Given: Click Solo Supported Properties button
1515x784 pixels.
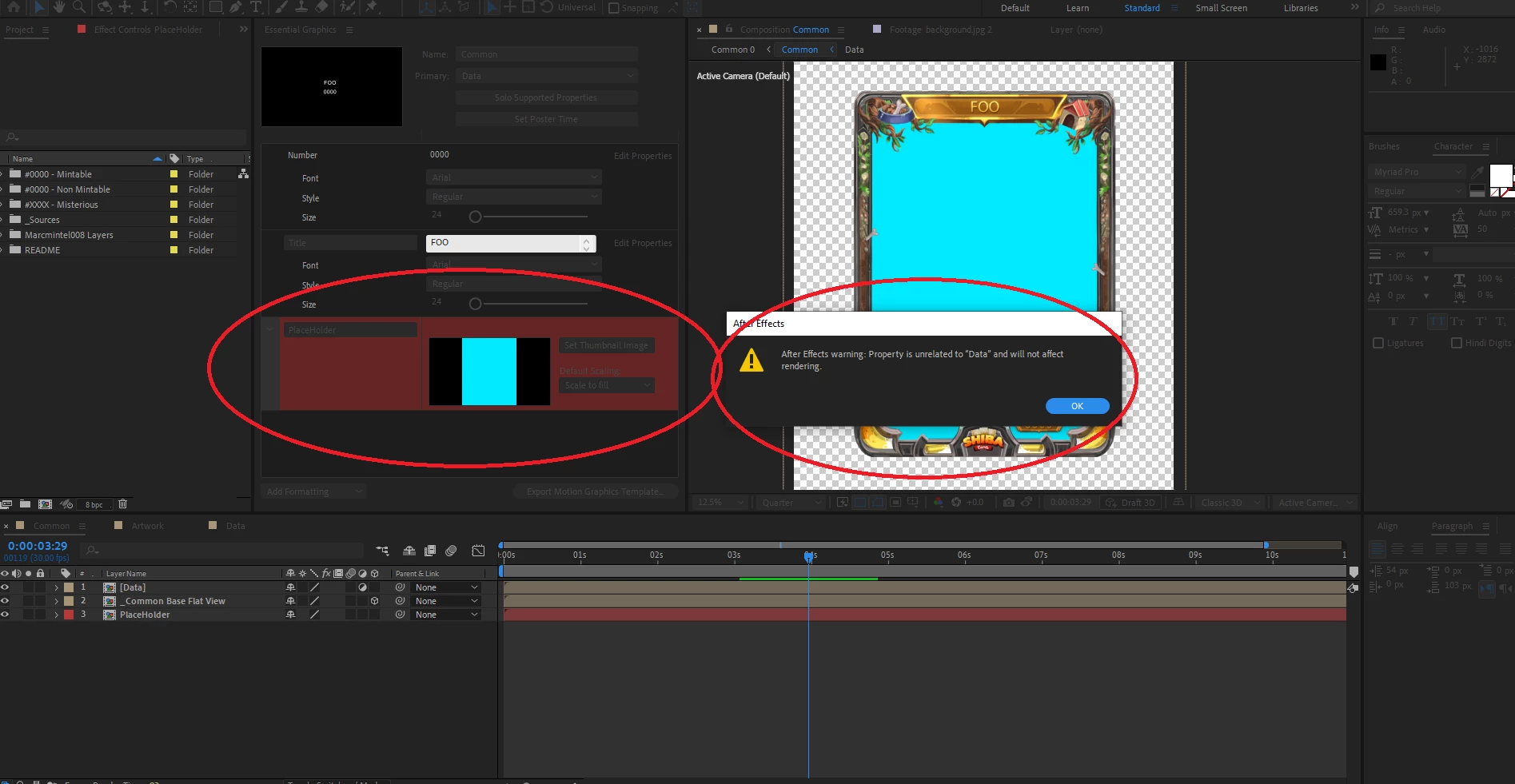Looking at the screenshot, I should pos(546,98).
